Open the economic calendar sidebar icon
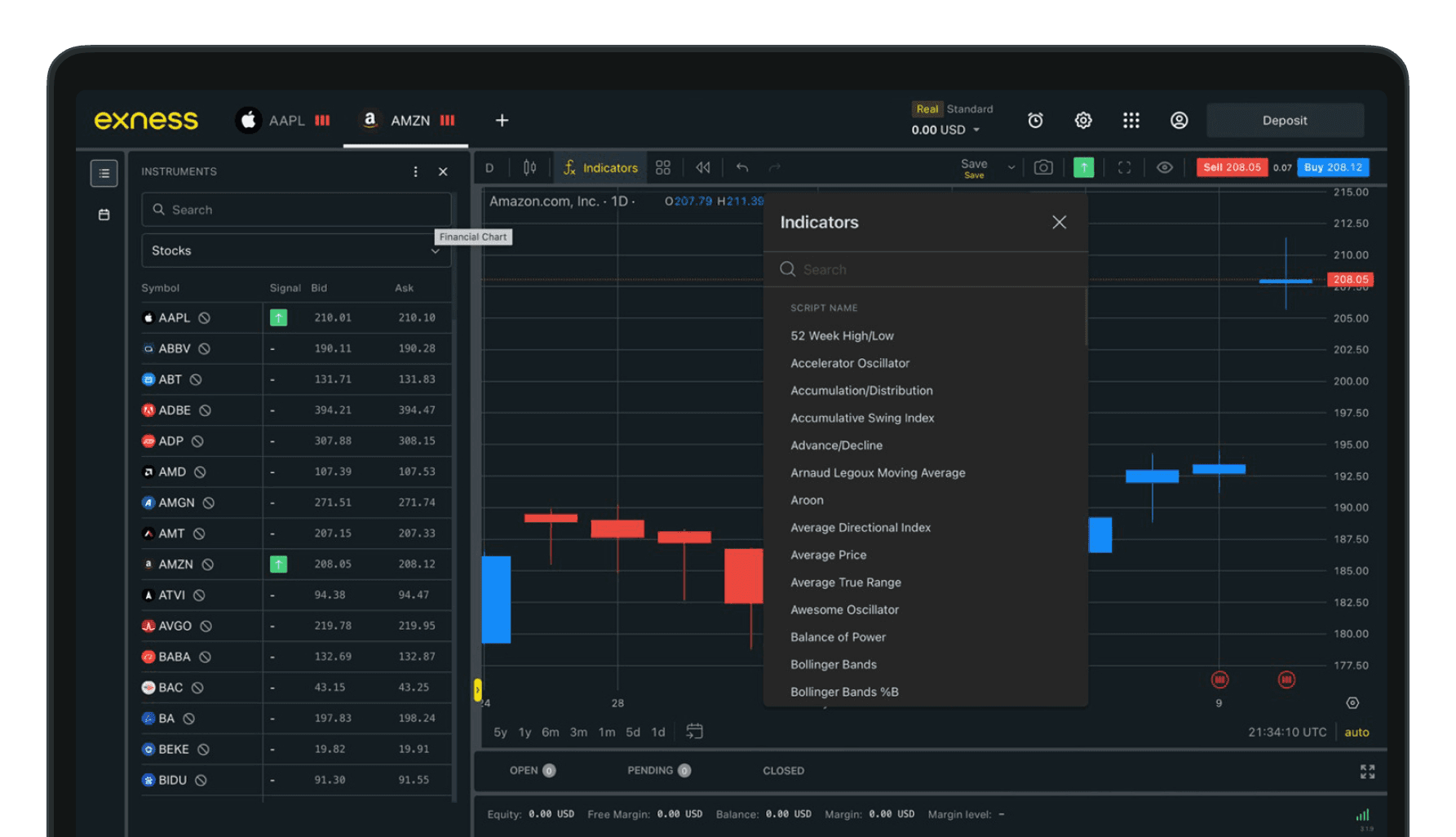The image size is (1456, 837). coord(104,215)
